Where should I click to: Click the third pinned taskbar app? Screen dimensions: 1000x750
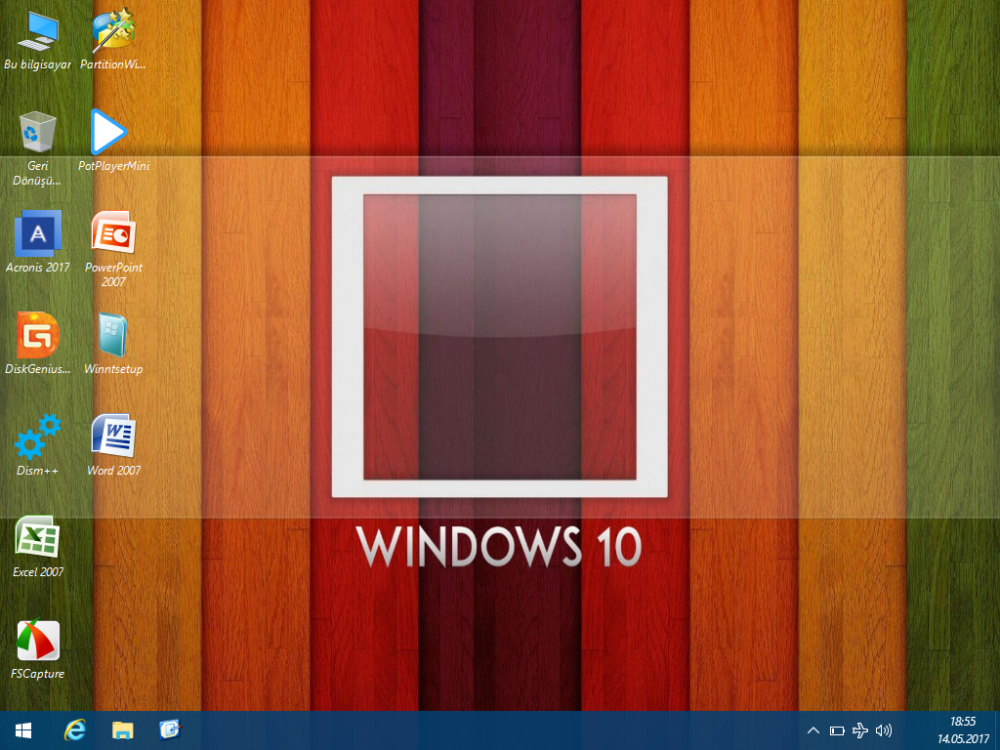tap(169, 730)
